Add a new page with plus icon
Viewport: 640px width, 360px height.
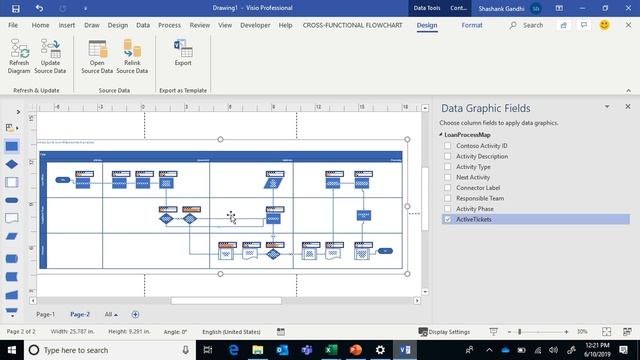(135, 314)
